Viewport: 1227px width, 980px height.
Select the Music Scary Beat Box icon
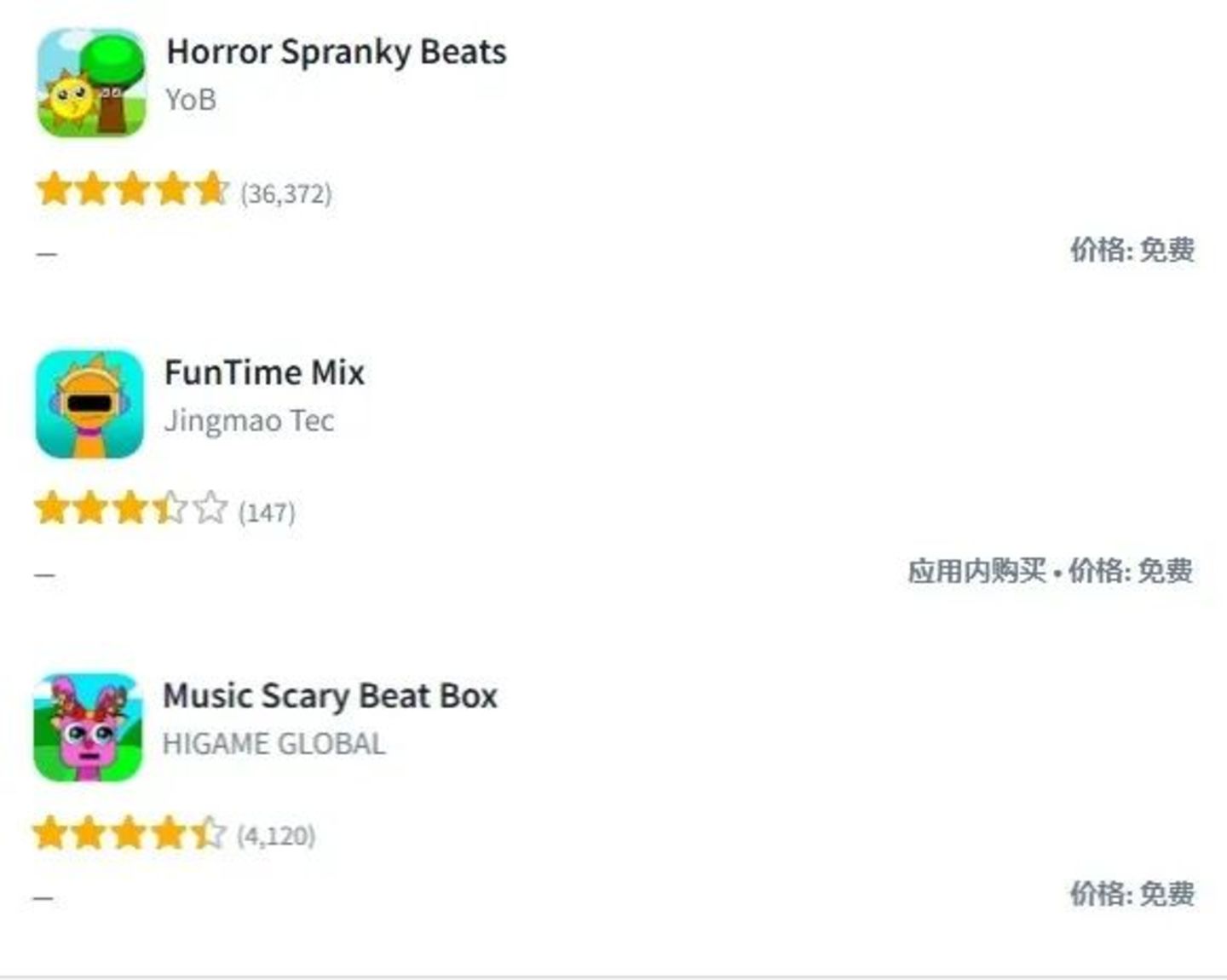point(88,727)
